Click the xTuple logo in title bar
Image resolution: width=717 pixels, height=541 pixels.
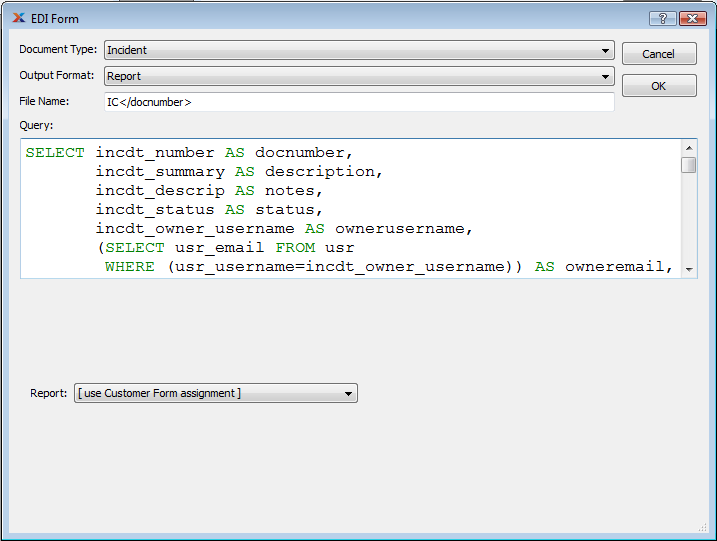(18, 18)
